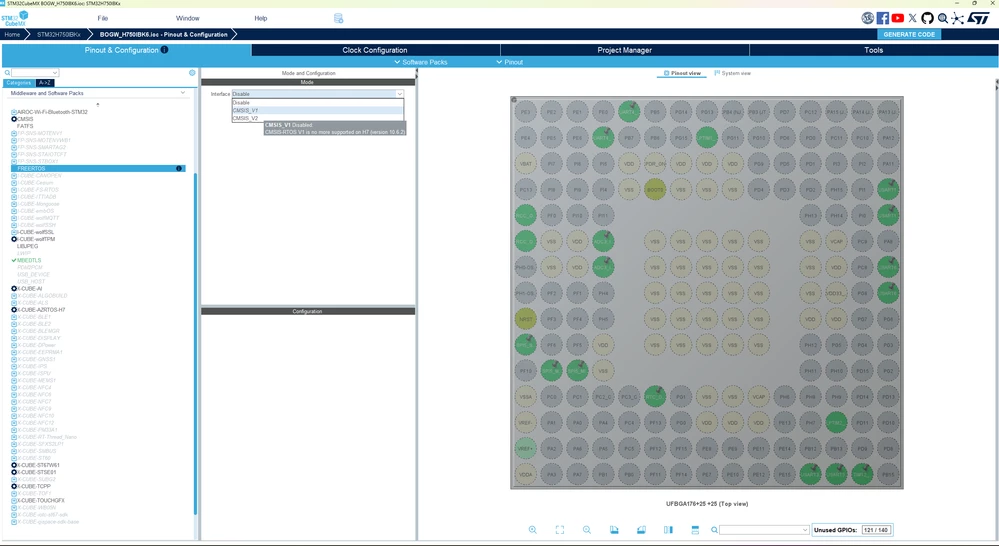
Task: Click STM32H750IBKx in the breadcrumb
Action: pyautogui.click(x=59, y=34)
